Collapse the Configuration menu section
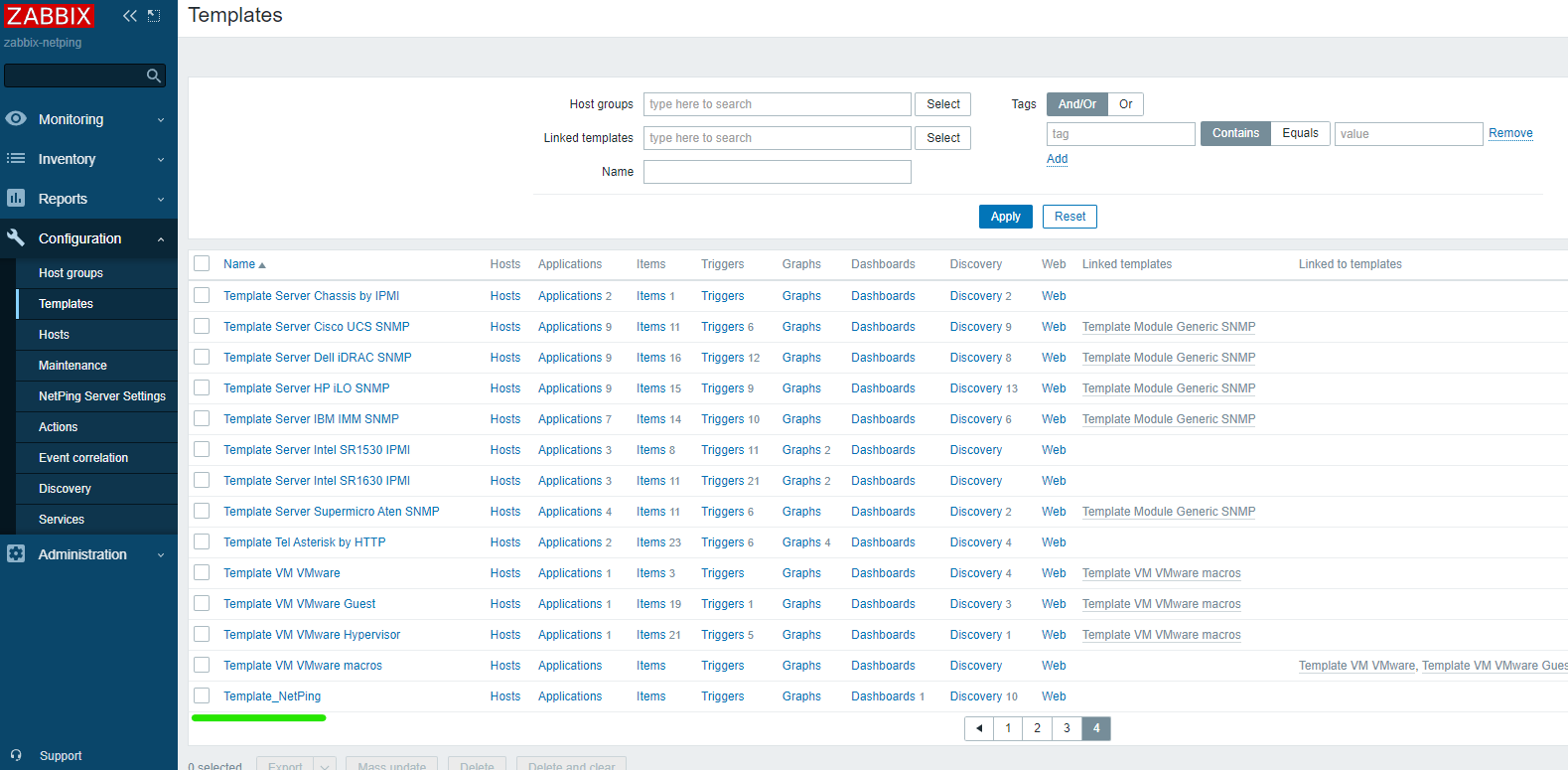The image size is (1568, 770). pyautogui.click(x=161, y=239)
